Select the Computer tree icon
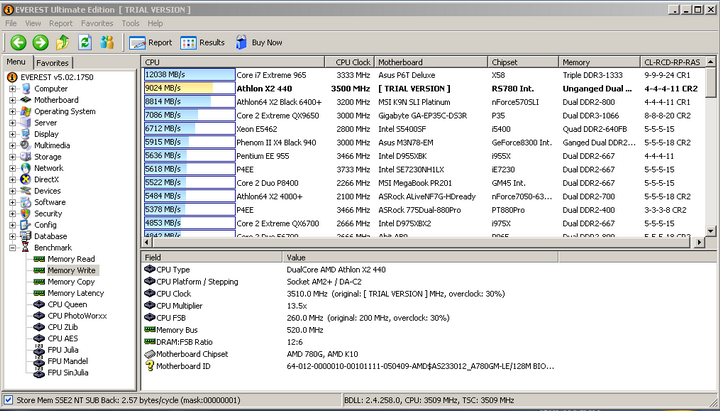This screenshot has width=720, height=411. pos(26,89)
